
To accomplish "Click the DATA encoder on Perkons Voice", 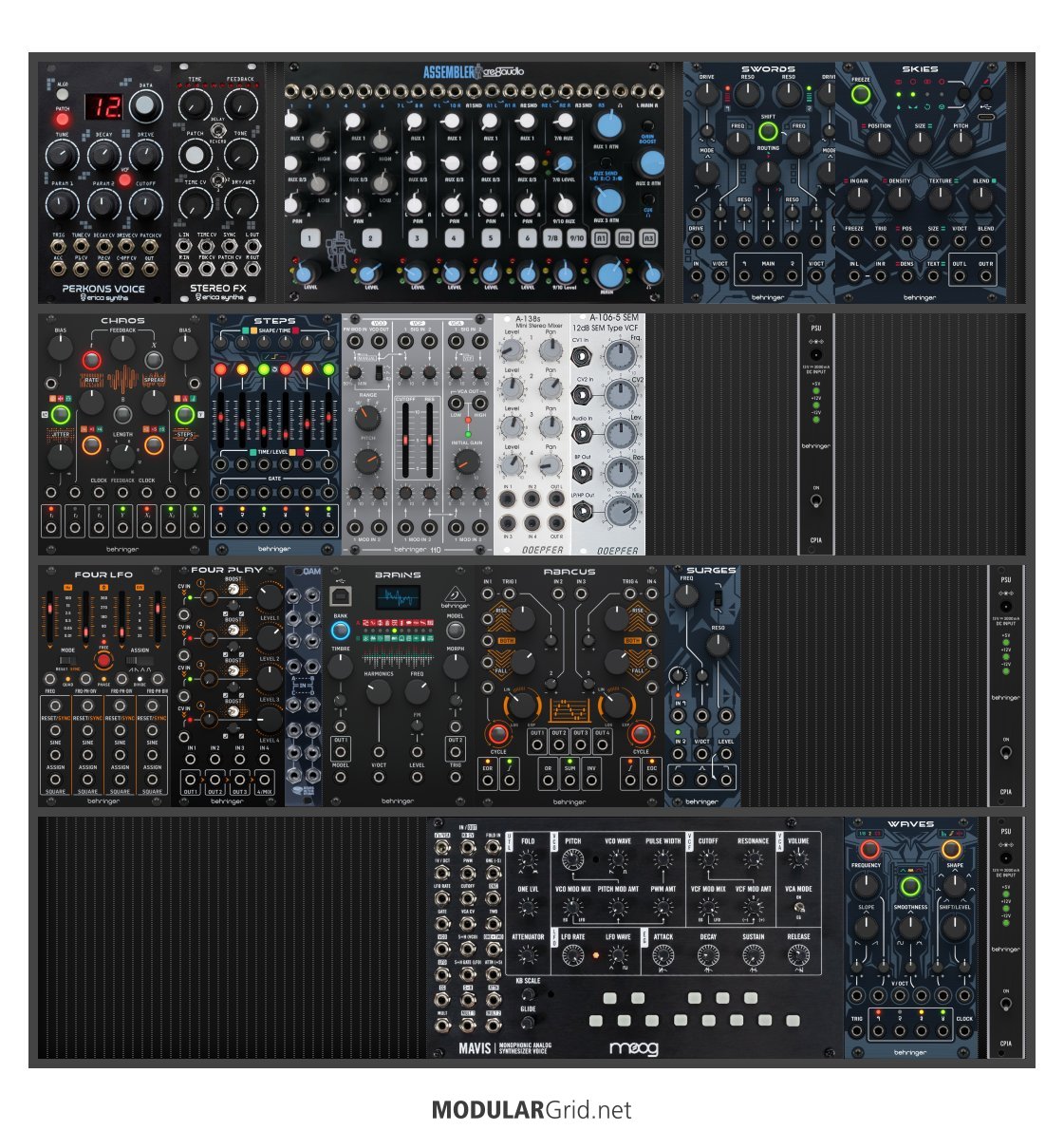I will tap(145, 105).
